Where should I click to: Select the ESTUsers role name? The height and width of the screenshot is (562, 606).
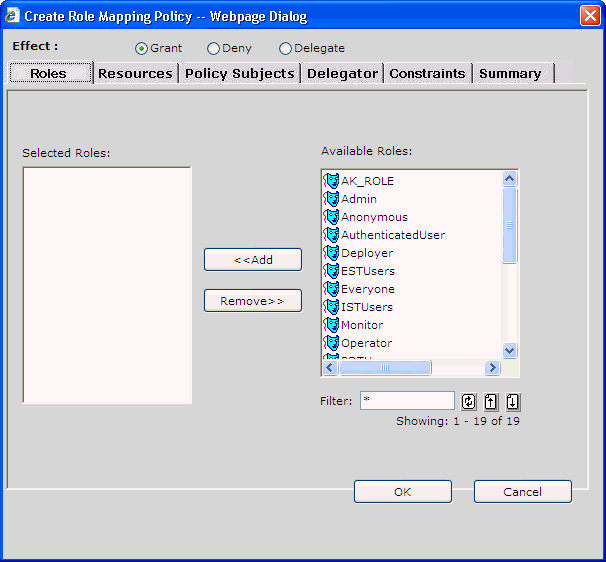368,271
